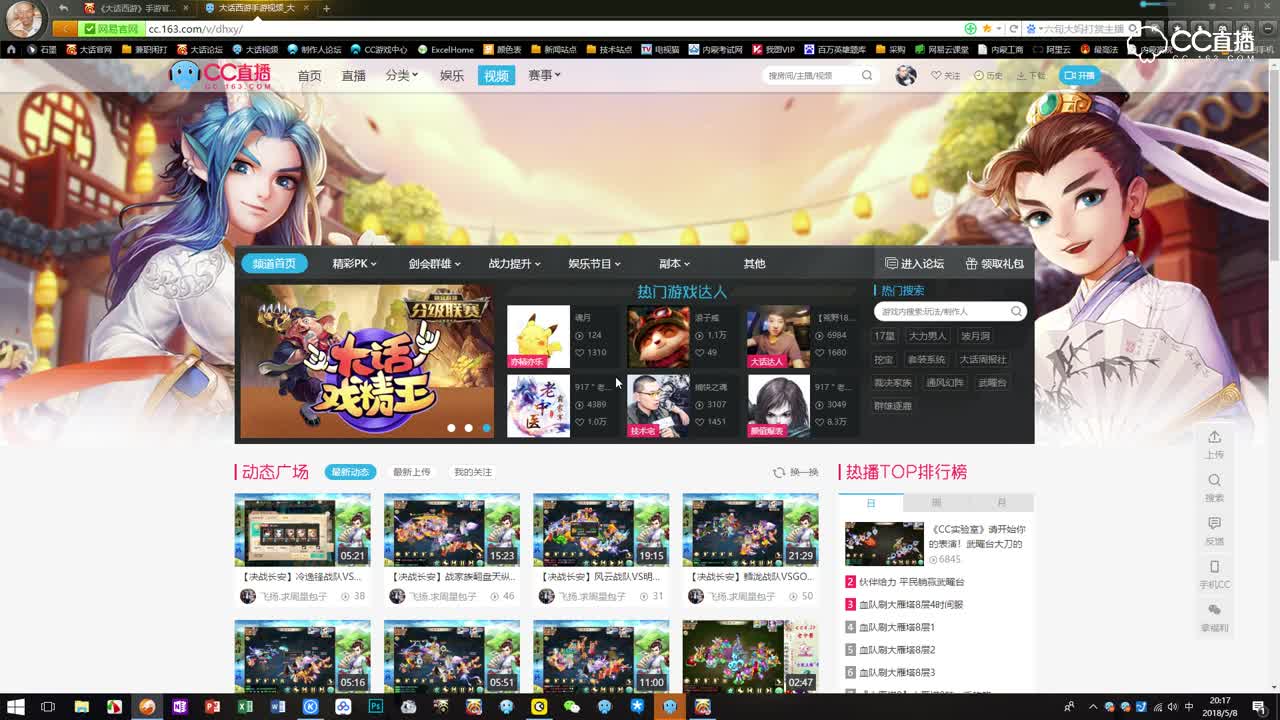Launch Photoshop from the taskbar

pyautogui.click(x=376, y=707)
